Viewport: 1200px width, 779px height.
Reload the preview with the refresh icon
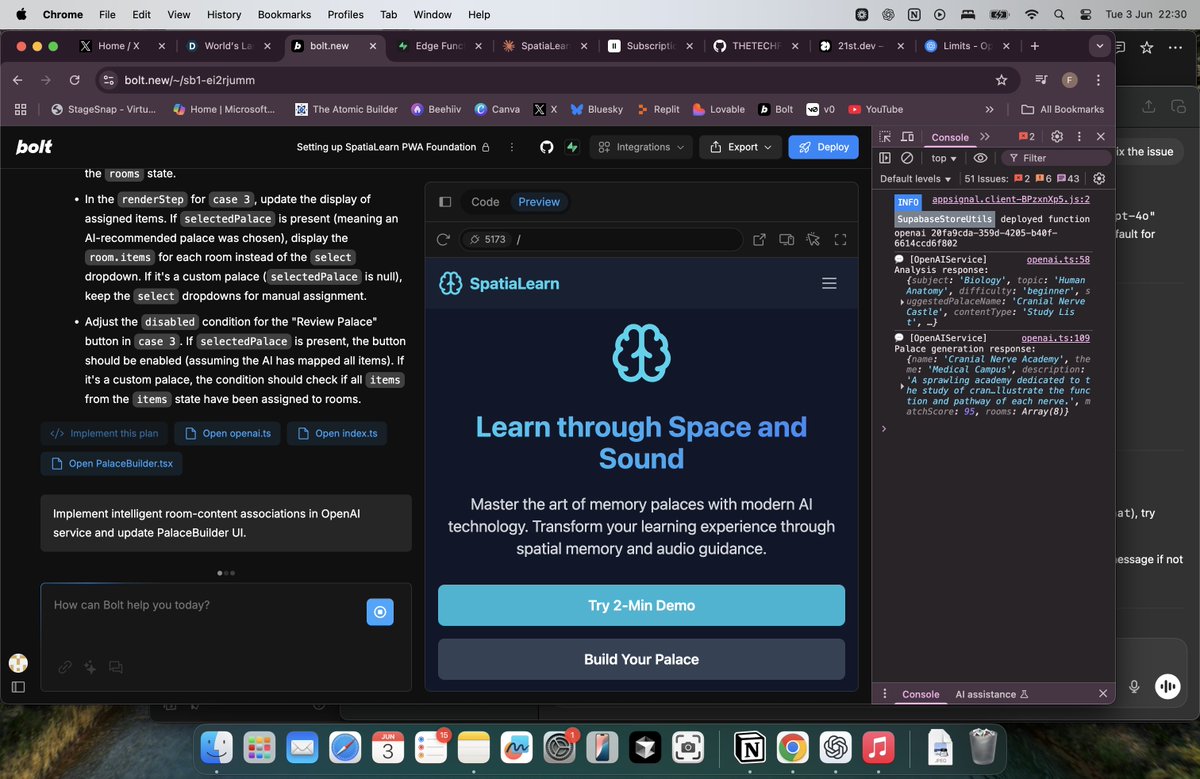click(x=444, y=240)
